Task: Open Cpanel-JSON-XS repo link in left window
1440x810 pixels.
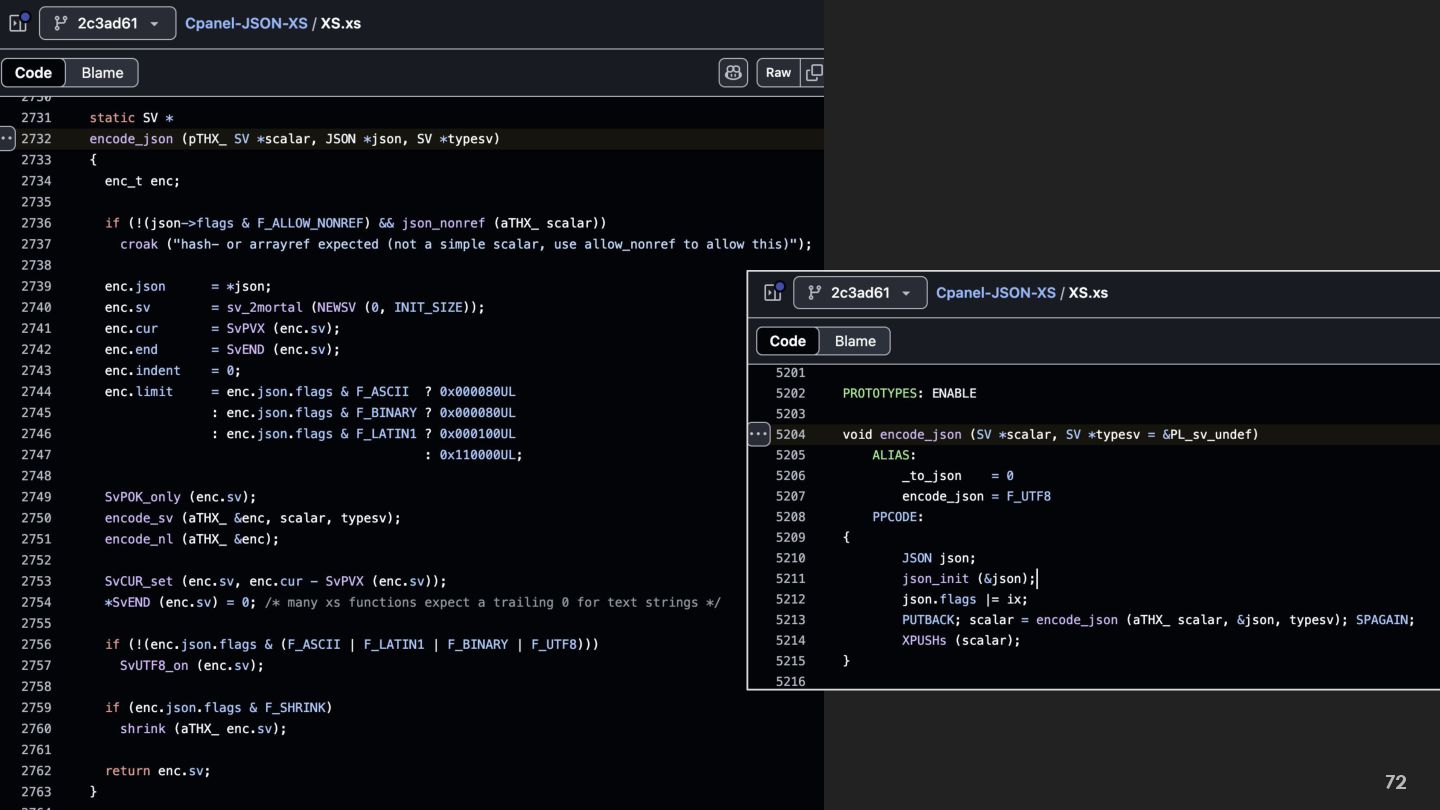Action: click(x=246, y=23)
